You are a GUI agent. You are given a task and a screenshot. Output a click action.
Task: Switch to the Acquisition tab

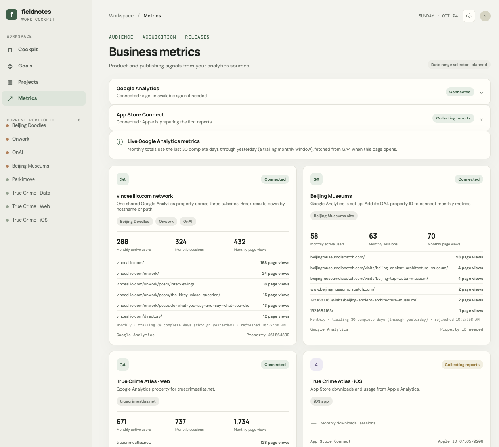tap(159, 37)
